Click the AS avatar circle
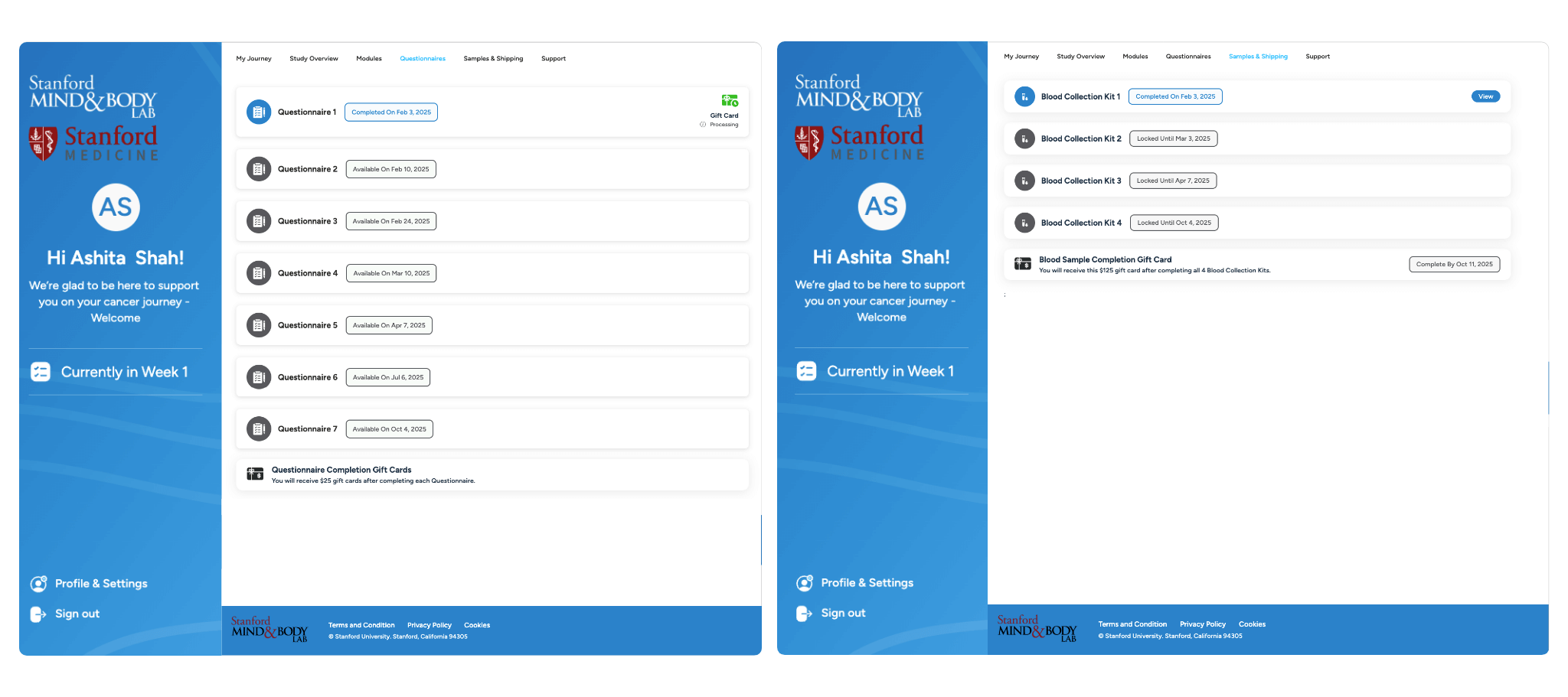Image resolution: width=1568 pixels, height=697 pixels. tap(115, 207)
